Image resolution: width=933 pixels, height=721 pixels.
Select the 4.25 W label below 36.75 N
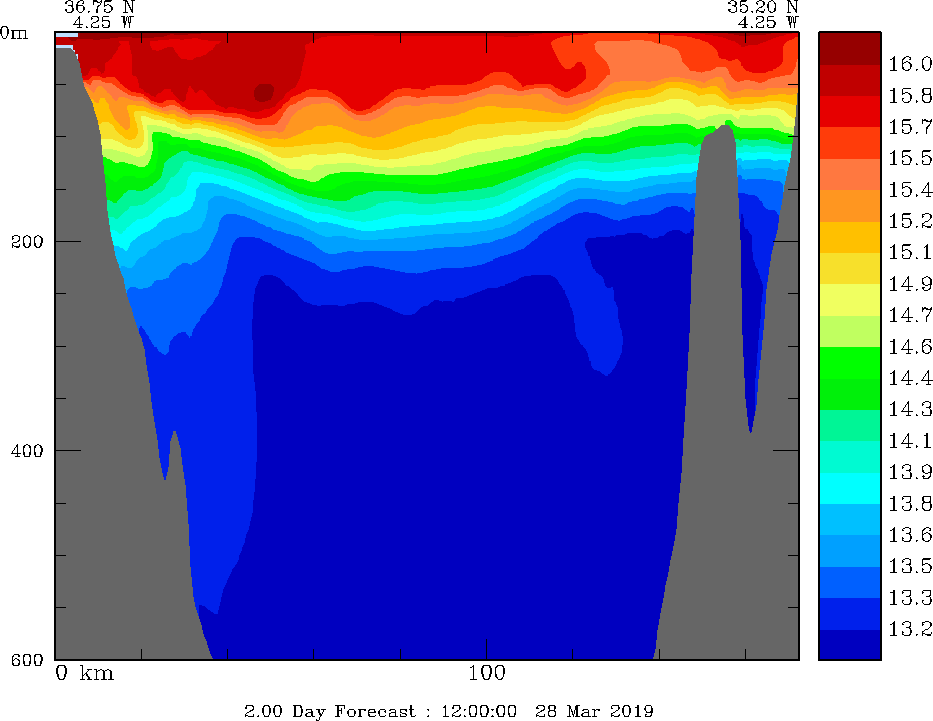pyautogui.click(x=104, y=23)
